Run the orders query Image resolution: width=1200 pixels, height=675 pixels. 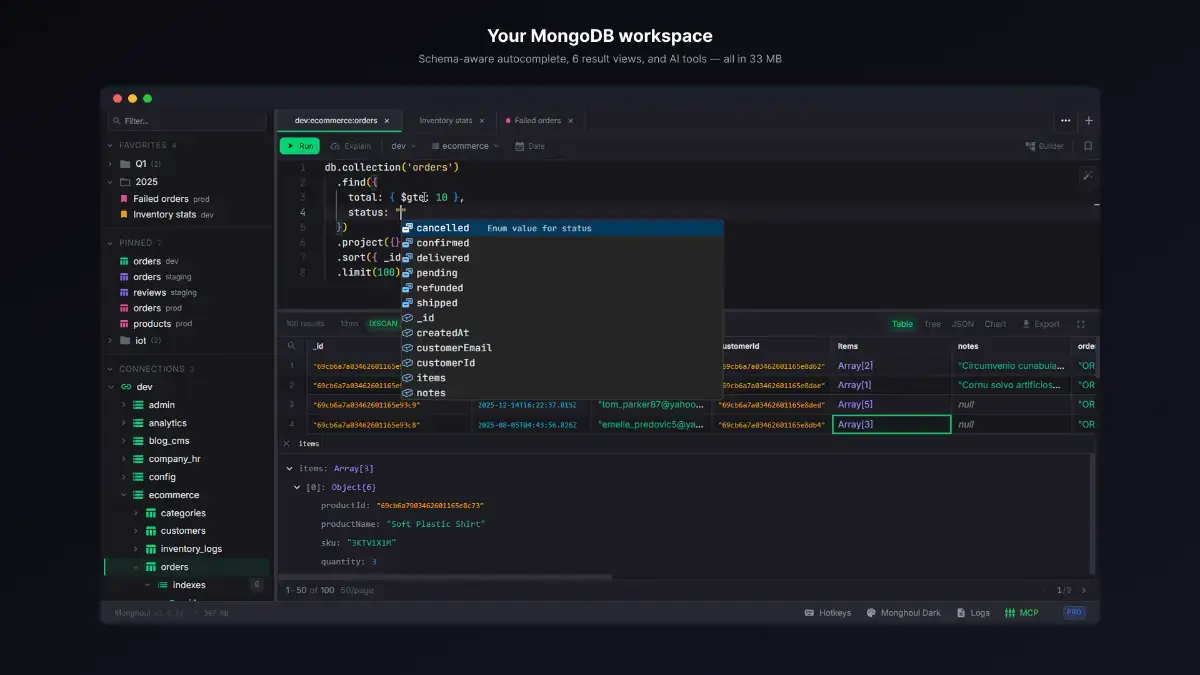[299, 145]
